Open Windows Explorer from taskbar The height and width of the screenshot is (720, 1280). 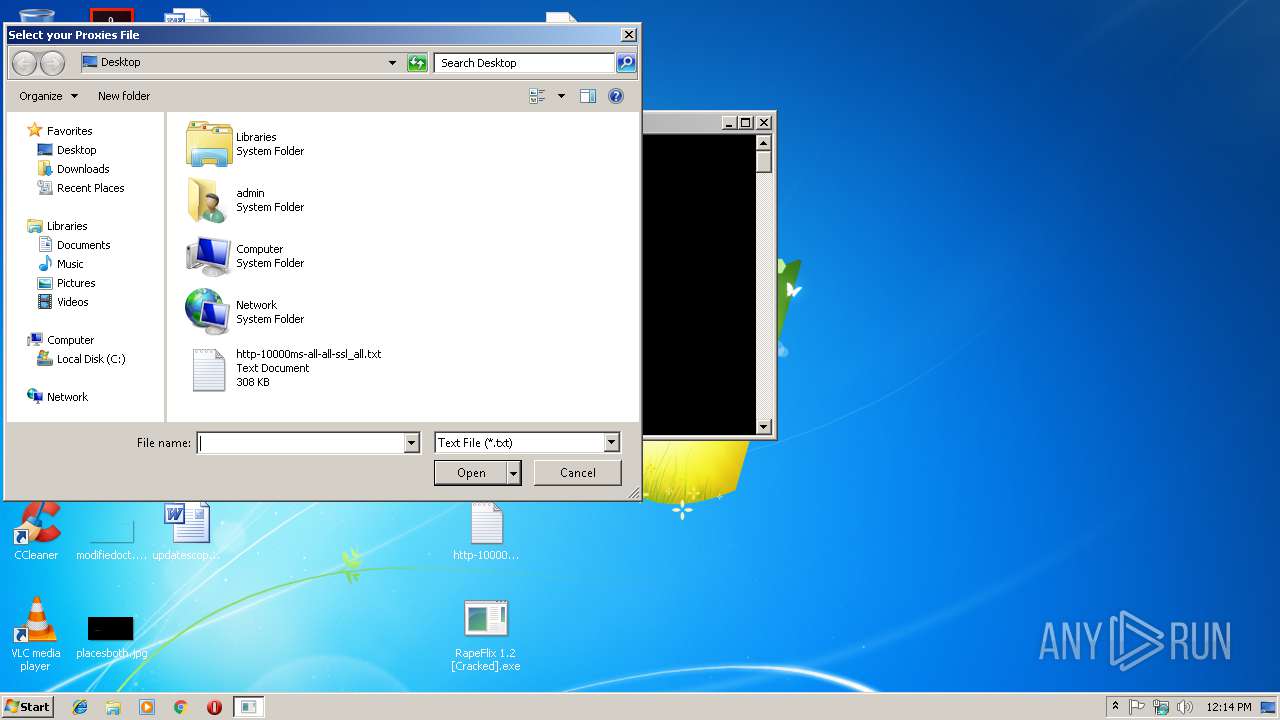coord(113,707)
